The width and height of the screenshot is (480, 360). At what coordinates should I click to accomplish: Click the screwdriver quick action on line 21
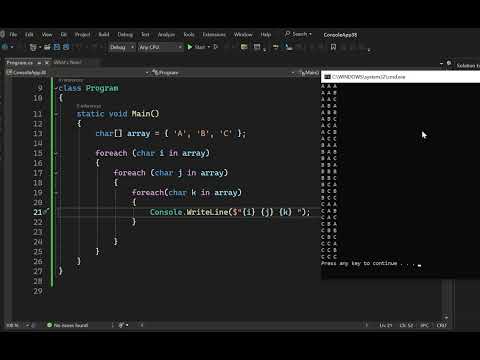46,211
